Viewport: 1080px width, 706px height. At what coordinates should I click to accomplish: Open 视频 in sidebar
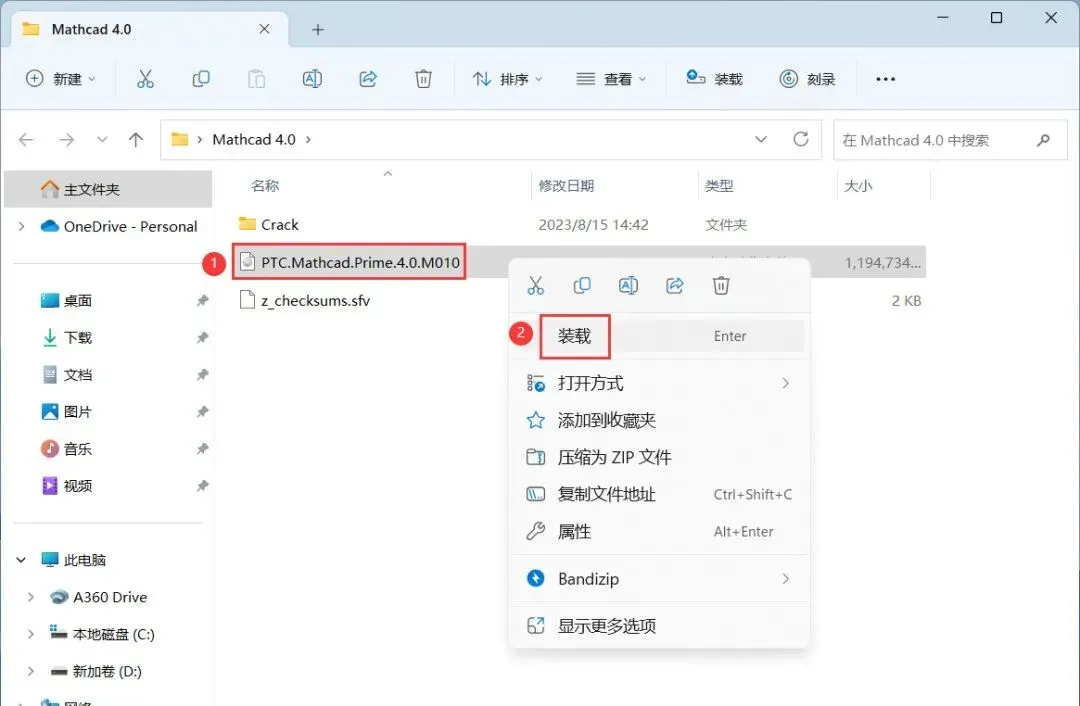(77, 486)
